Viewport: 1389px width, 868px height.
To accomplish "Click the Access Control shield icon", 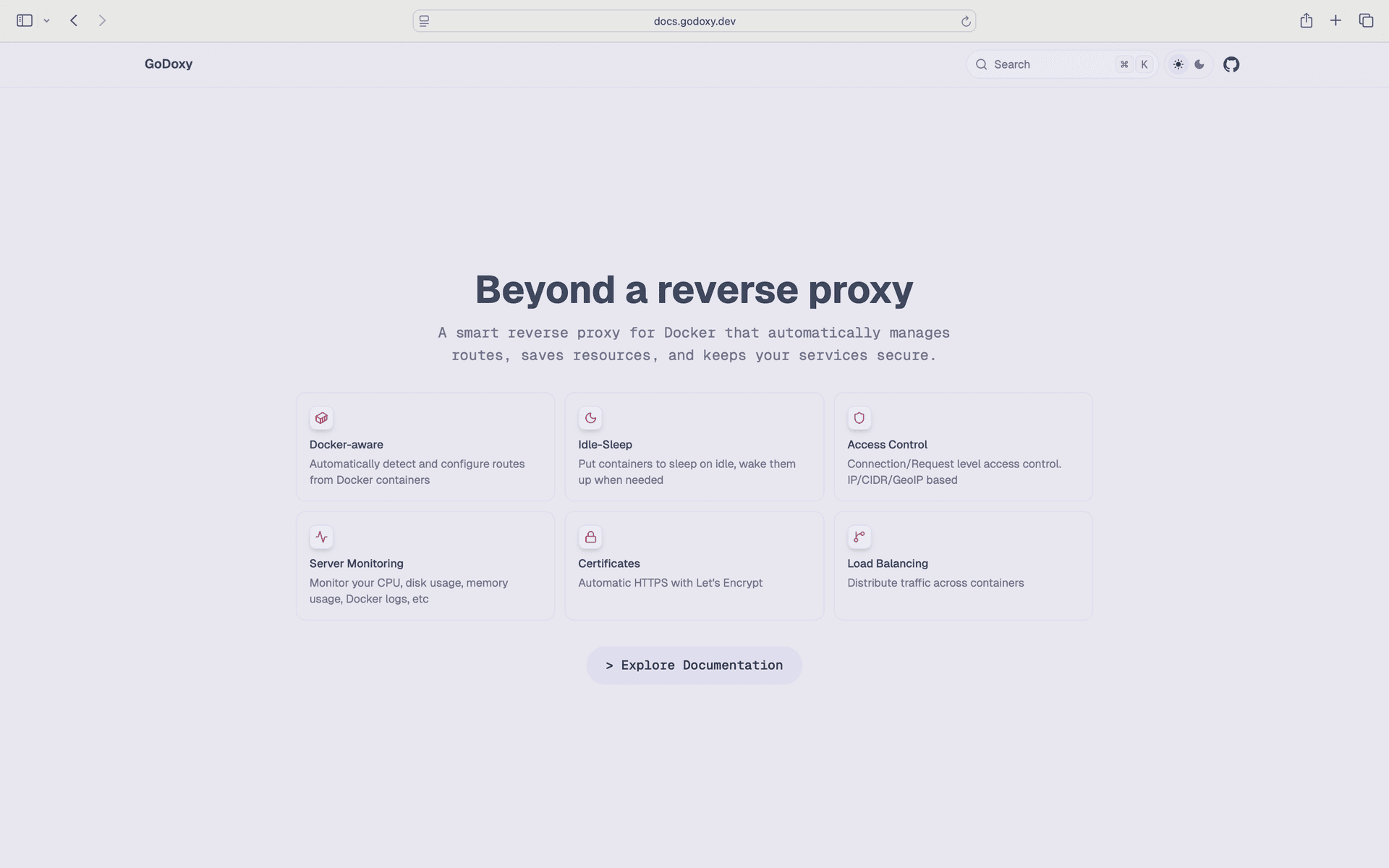I will tap(859, 418).
